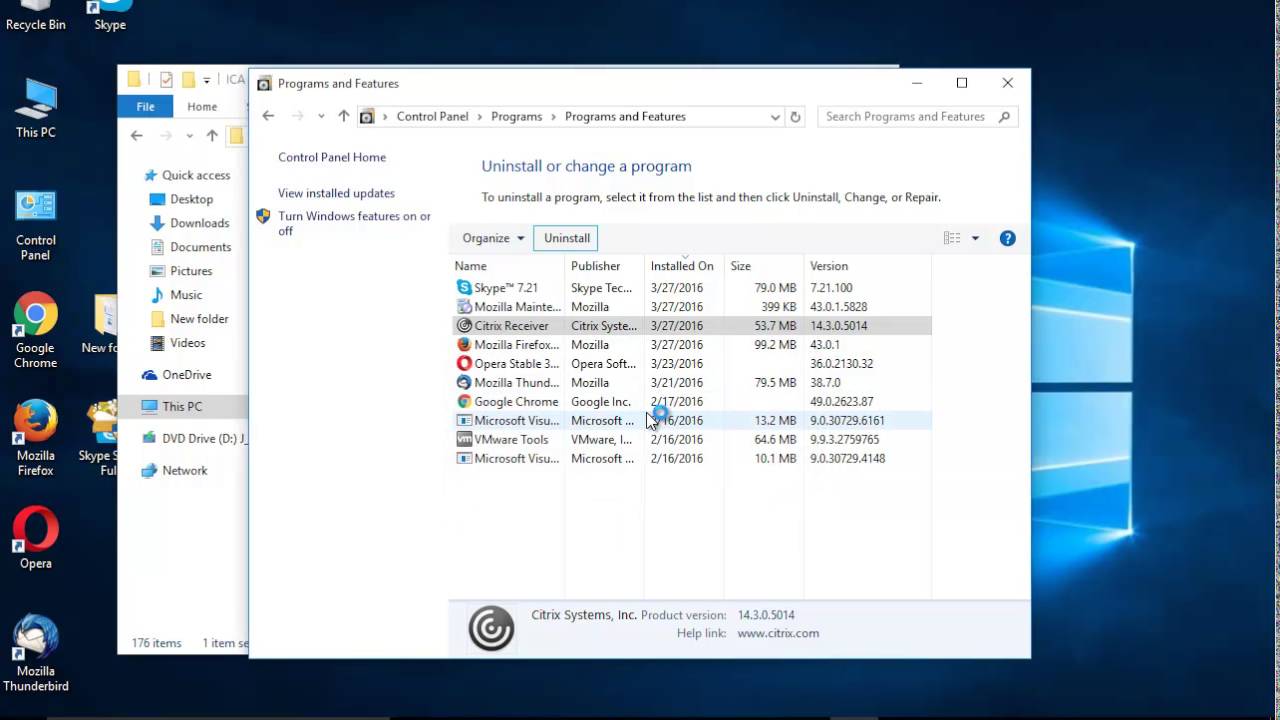Viewport: 1280px width, 720px height.
Task: Select Desktop in File Explorer sidebar
Action: click(x=191, y=199)
